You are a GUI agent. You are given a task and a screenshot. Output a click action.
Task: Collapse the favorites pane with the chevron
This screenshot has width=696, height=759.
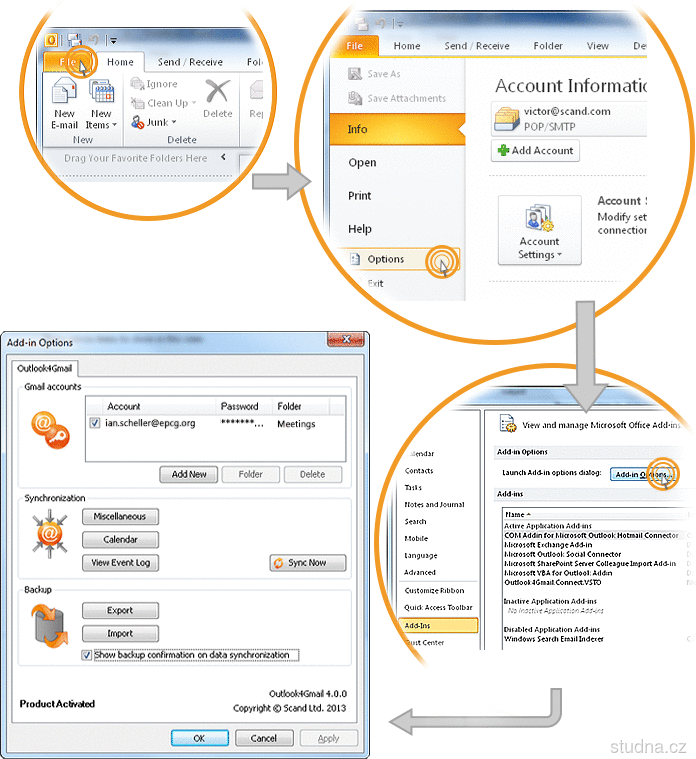click(223, 157)
